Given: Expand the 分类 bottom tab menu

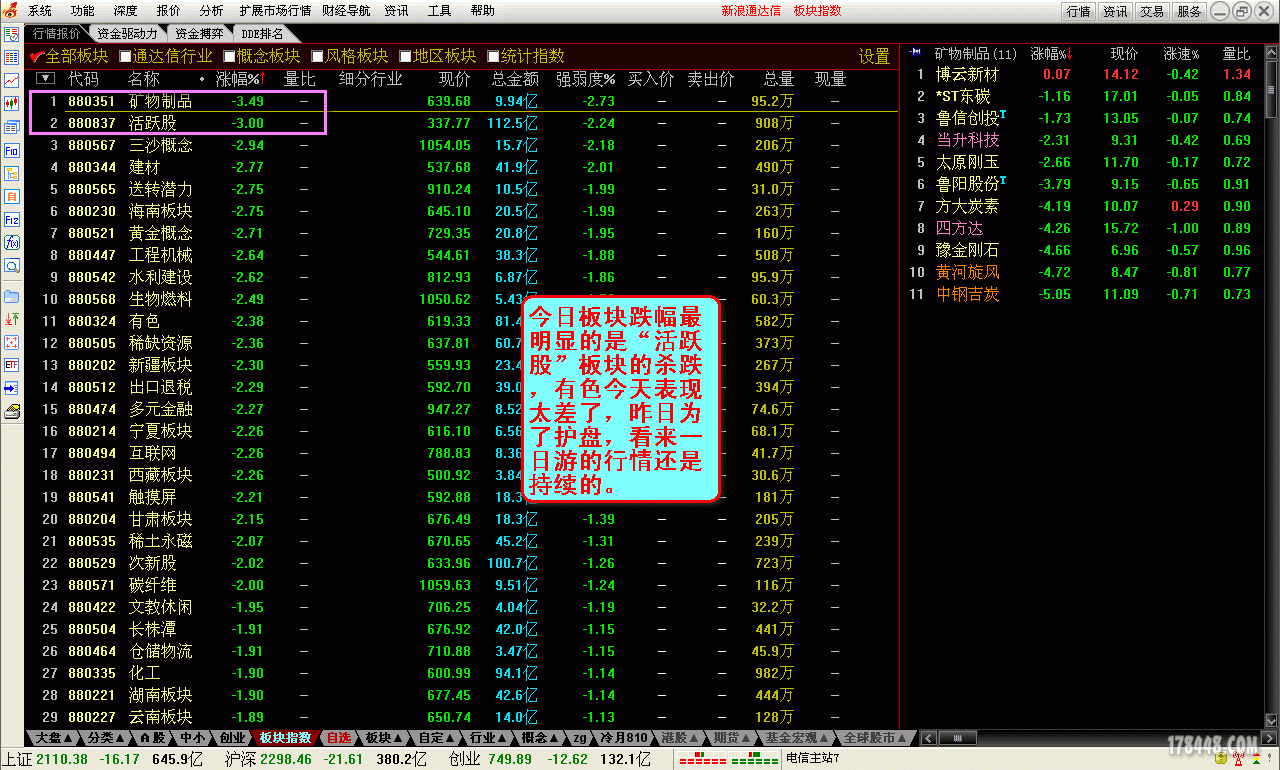Looking at the screenshot, I should [107, 738].
